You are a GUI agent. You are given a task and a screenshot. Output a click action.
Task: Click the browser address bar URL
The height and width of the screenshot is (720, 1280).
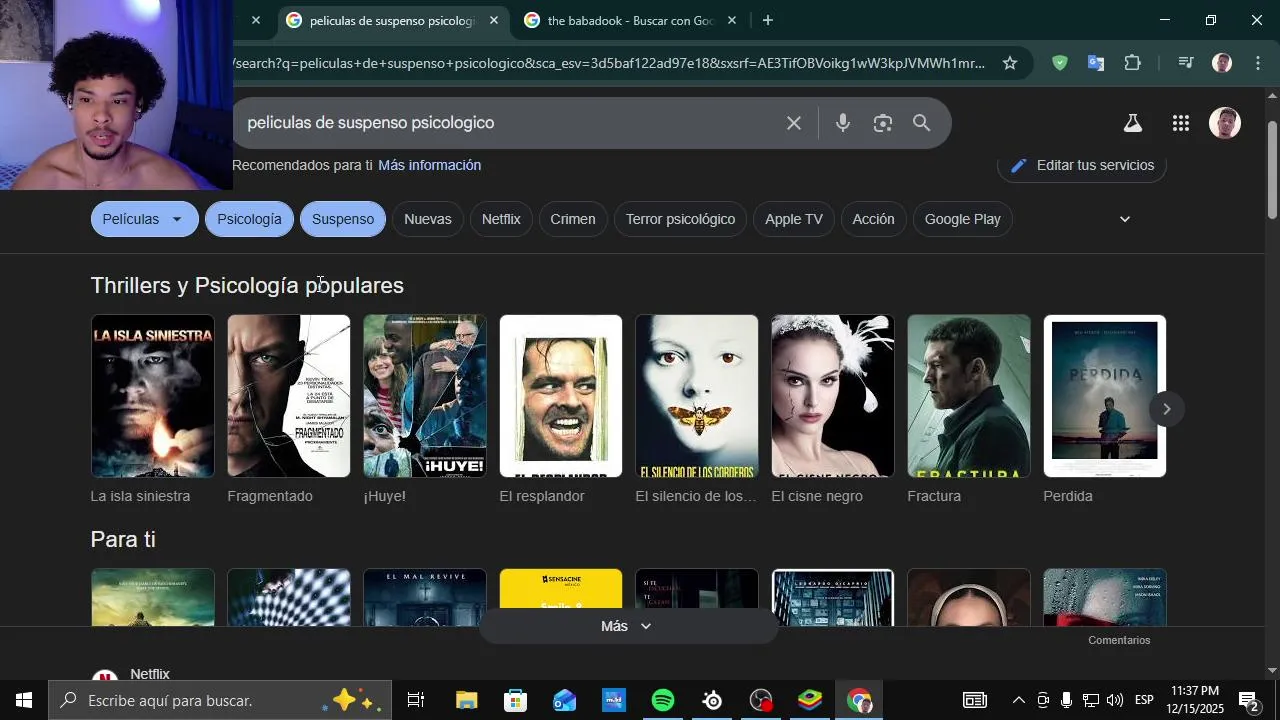609,63
